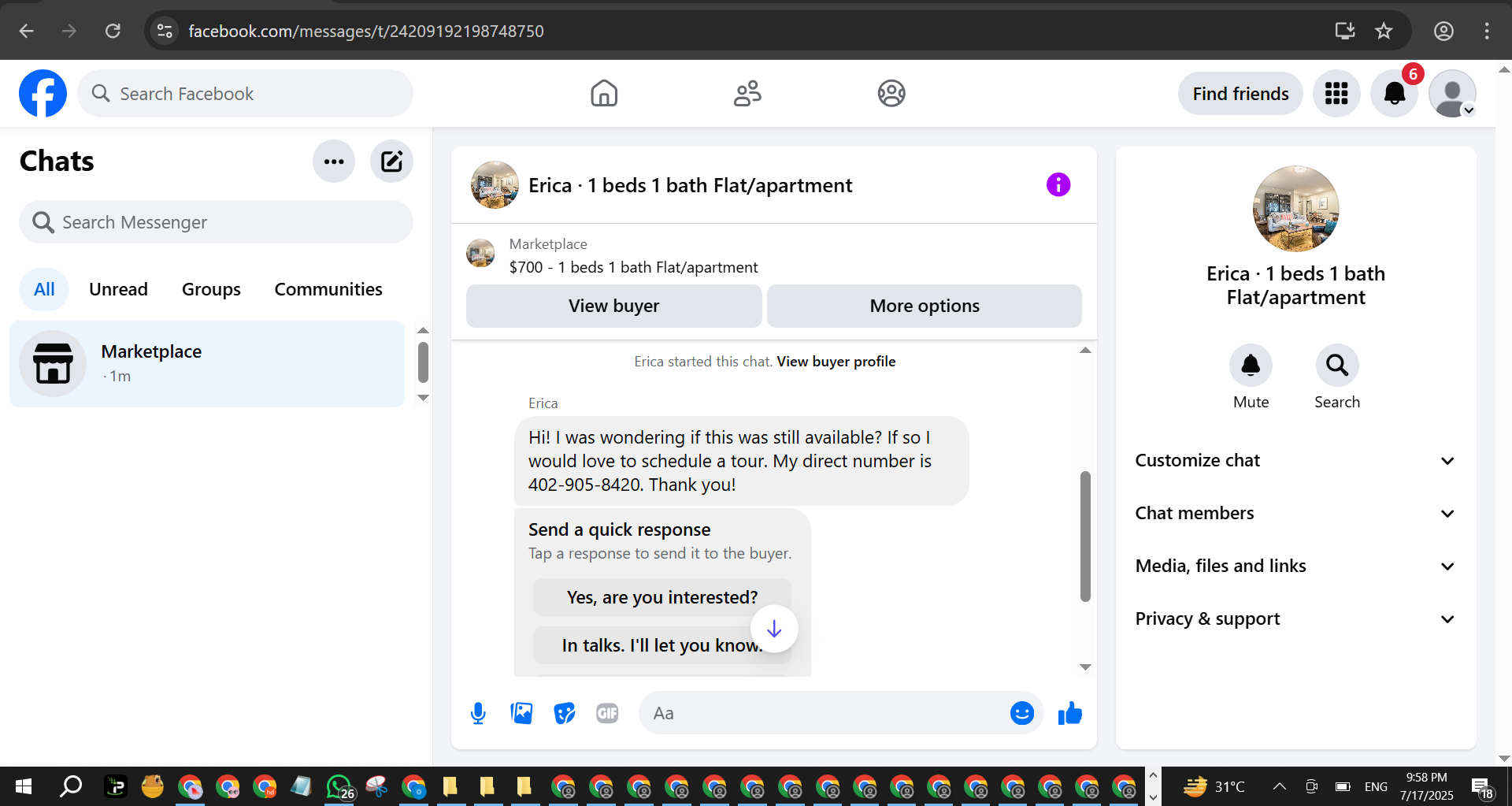
Task: Jump to latest message with down arrow
Action: pos(774,629)
